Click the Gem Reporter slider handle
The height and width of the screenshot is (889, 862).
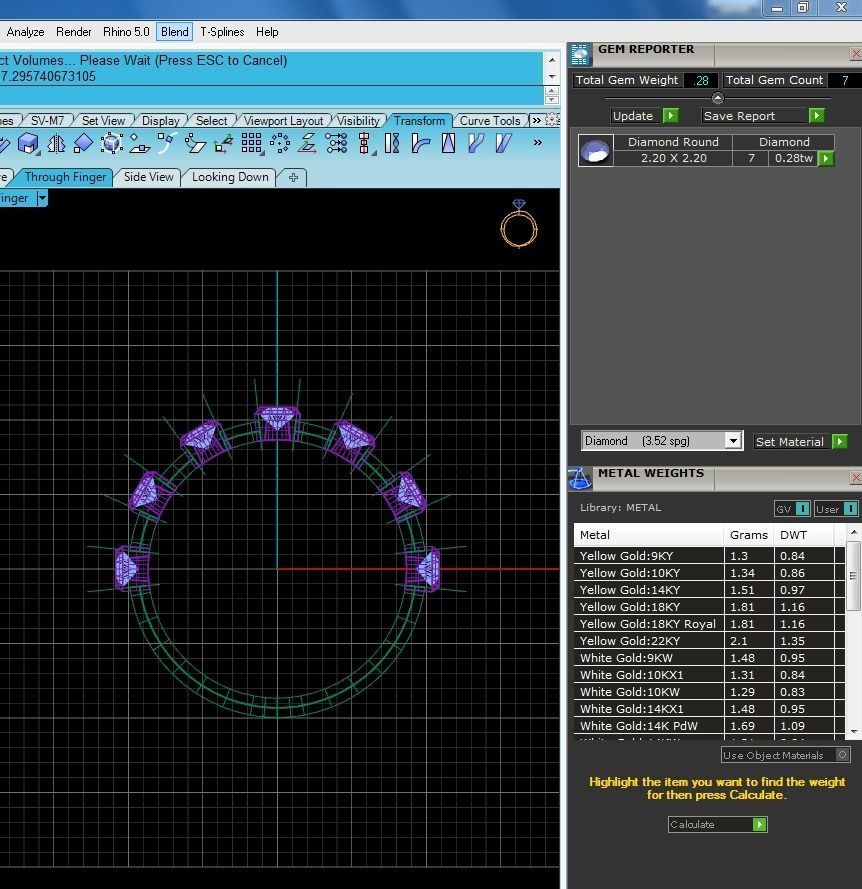717,98
